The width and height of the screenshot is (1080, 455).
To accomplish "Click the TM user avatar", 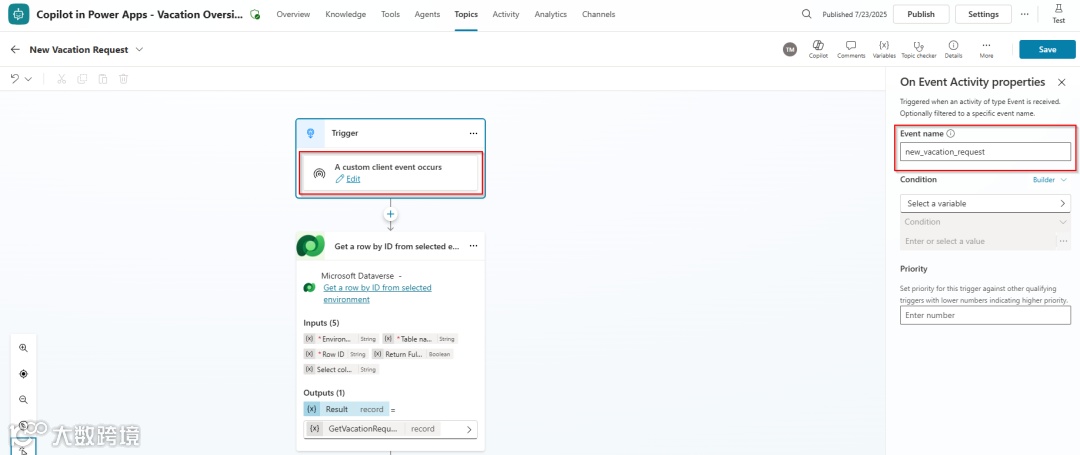I will pyautogui.click(x=789, y=50).
